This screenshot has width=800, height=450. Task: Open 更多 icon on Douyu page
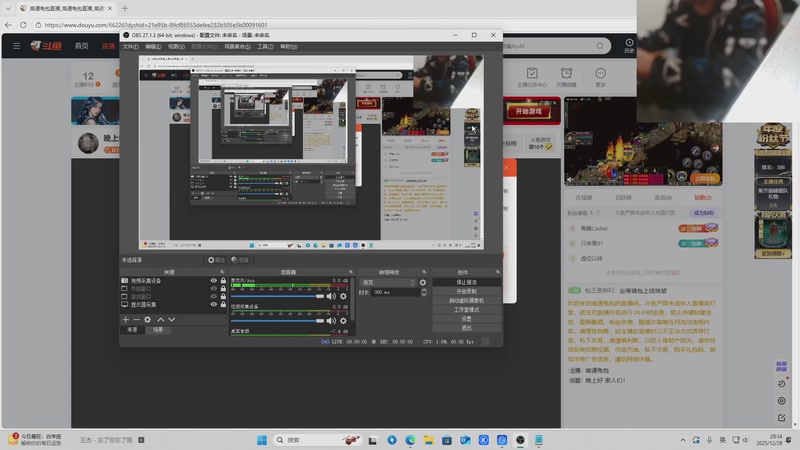[x=601, y=77]
